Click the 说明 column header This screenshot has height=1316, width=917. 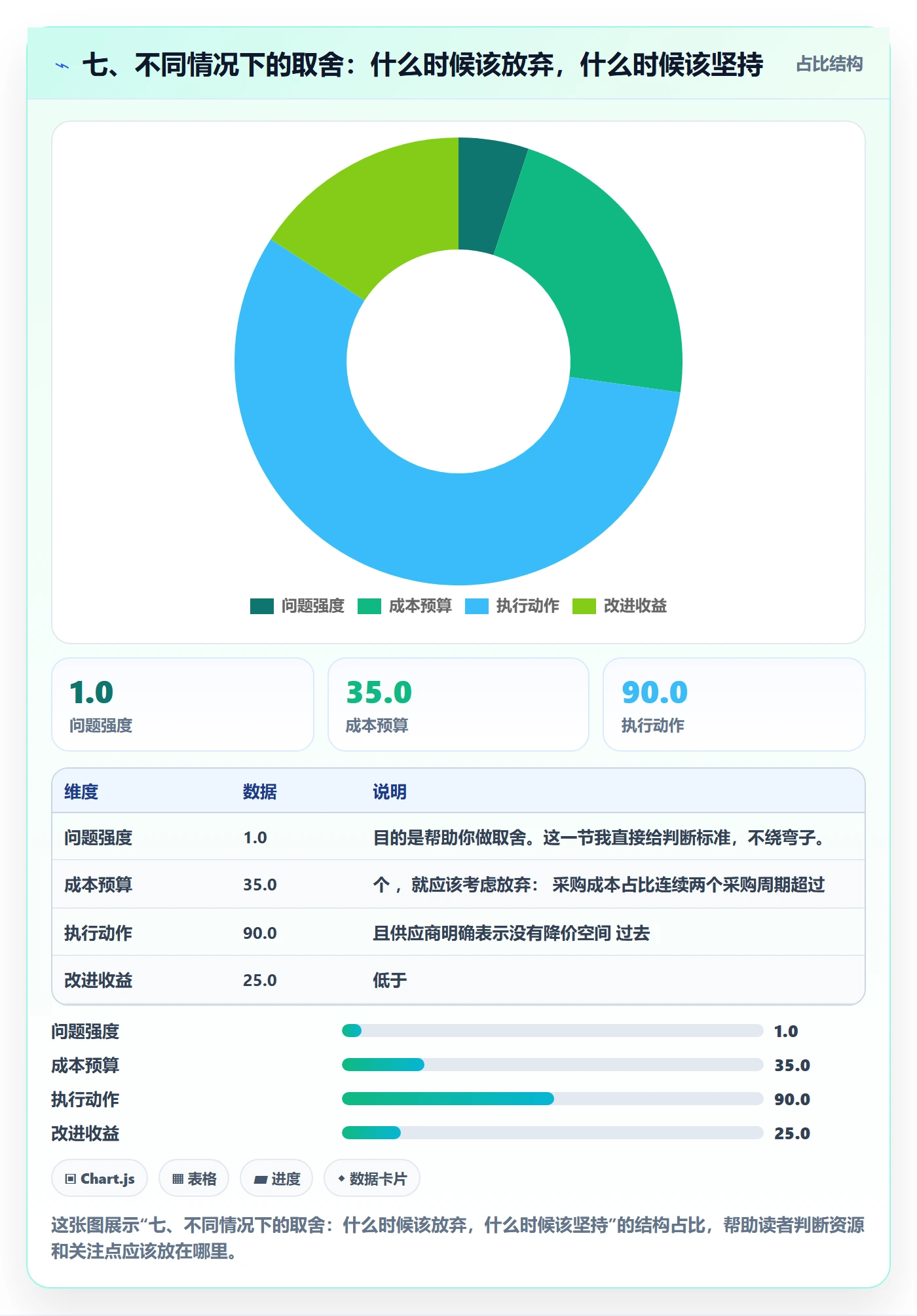pos(390,792)
